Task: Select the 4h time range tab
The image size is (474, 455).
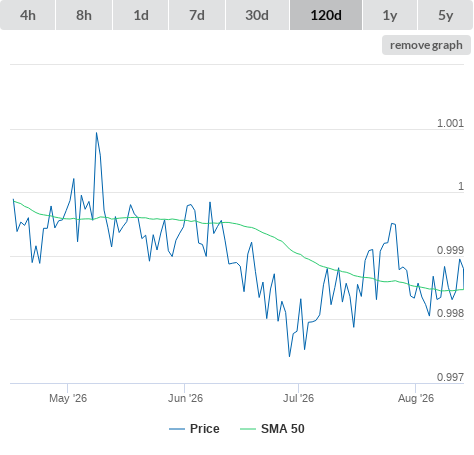Action: point(28,15)
